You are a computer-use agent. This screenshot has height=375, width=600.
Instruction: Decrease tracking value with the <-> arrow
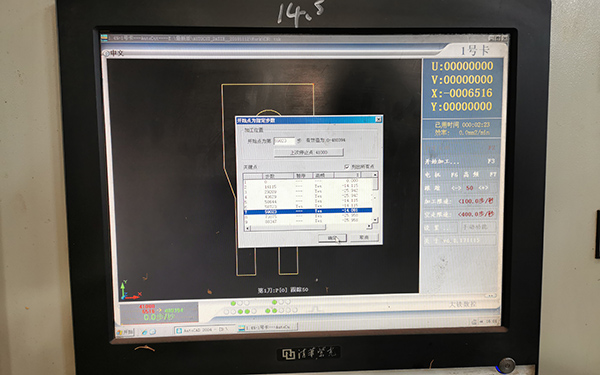(x=456, y=188)
